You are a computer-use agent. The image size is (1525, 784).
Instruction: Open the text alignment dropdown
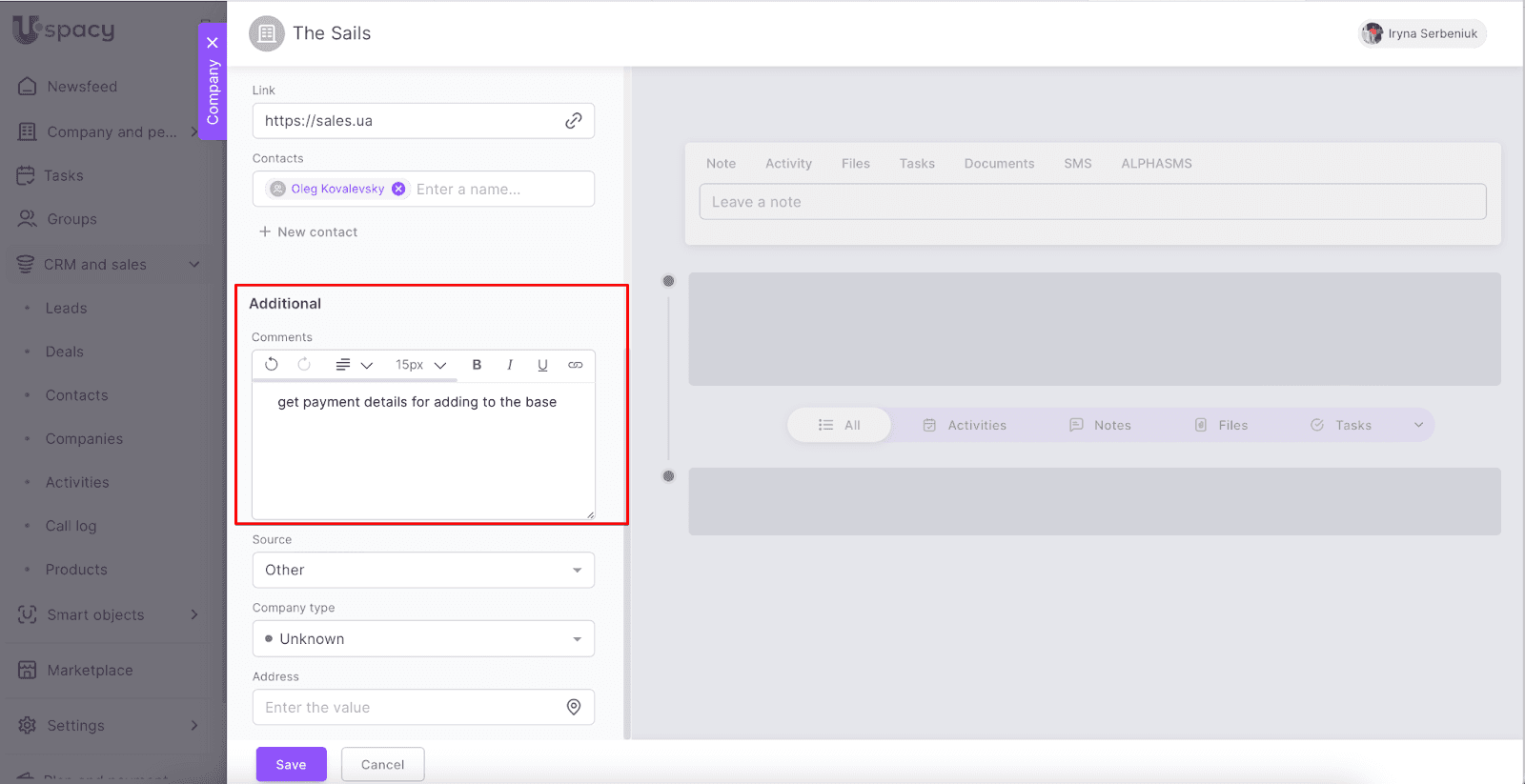(354, 365)
